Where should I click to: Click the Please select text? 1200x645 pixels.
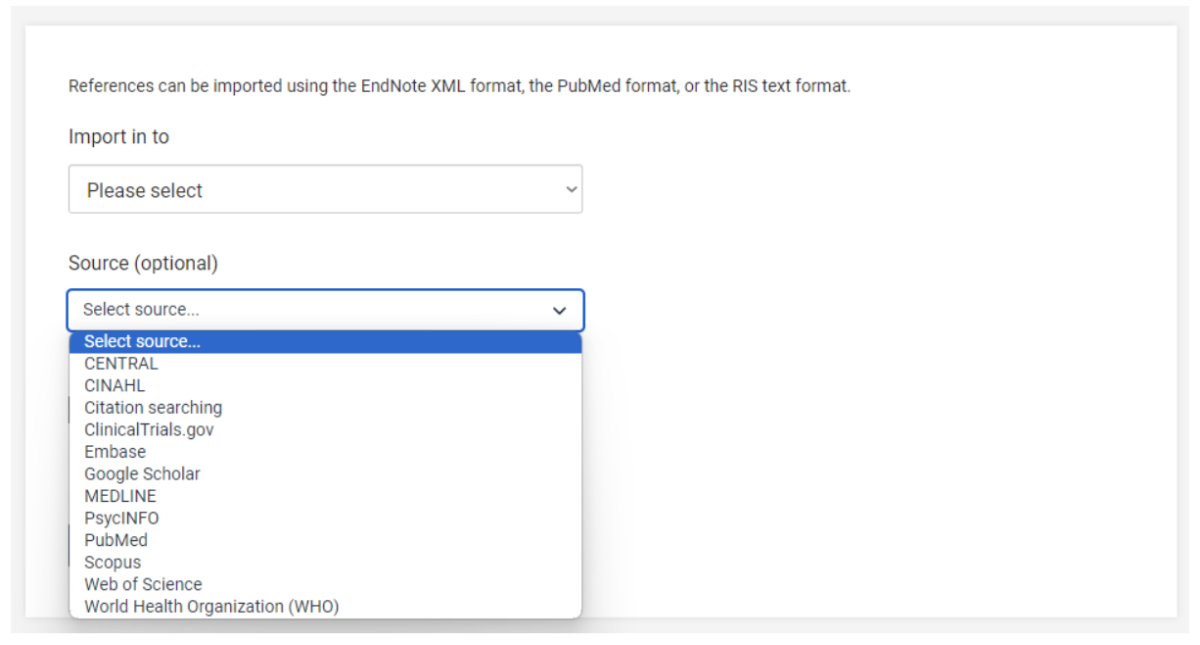[145, 191]
